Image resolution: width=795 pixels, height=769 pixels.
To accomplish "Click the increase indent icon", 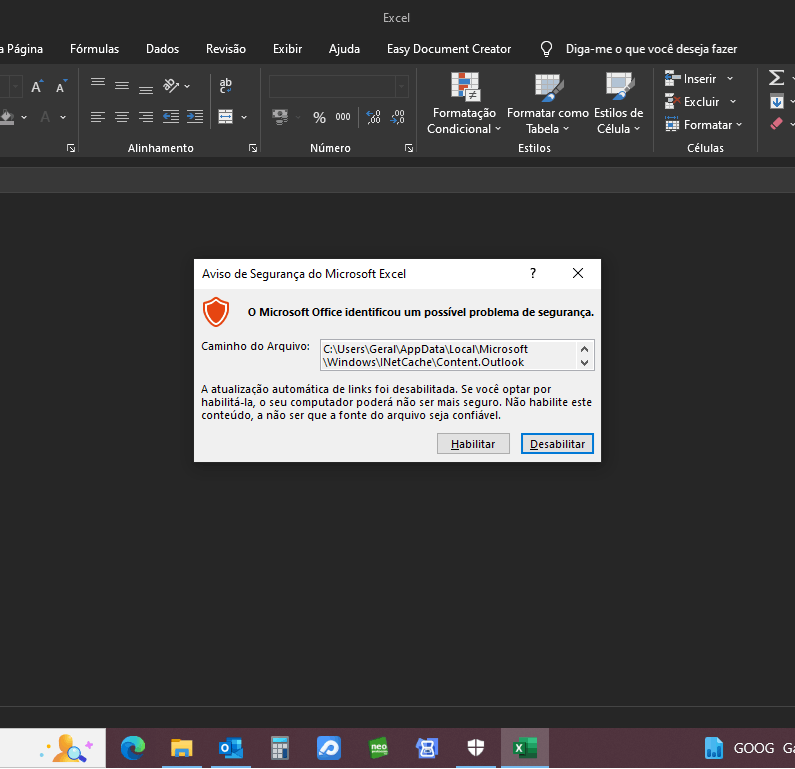I will 195,117.
